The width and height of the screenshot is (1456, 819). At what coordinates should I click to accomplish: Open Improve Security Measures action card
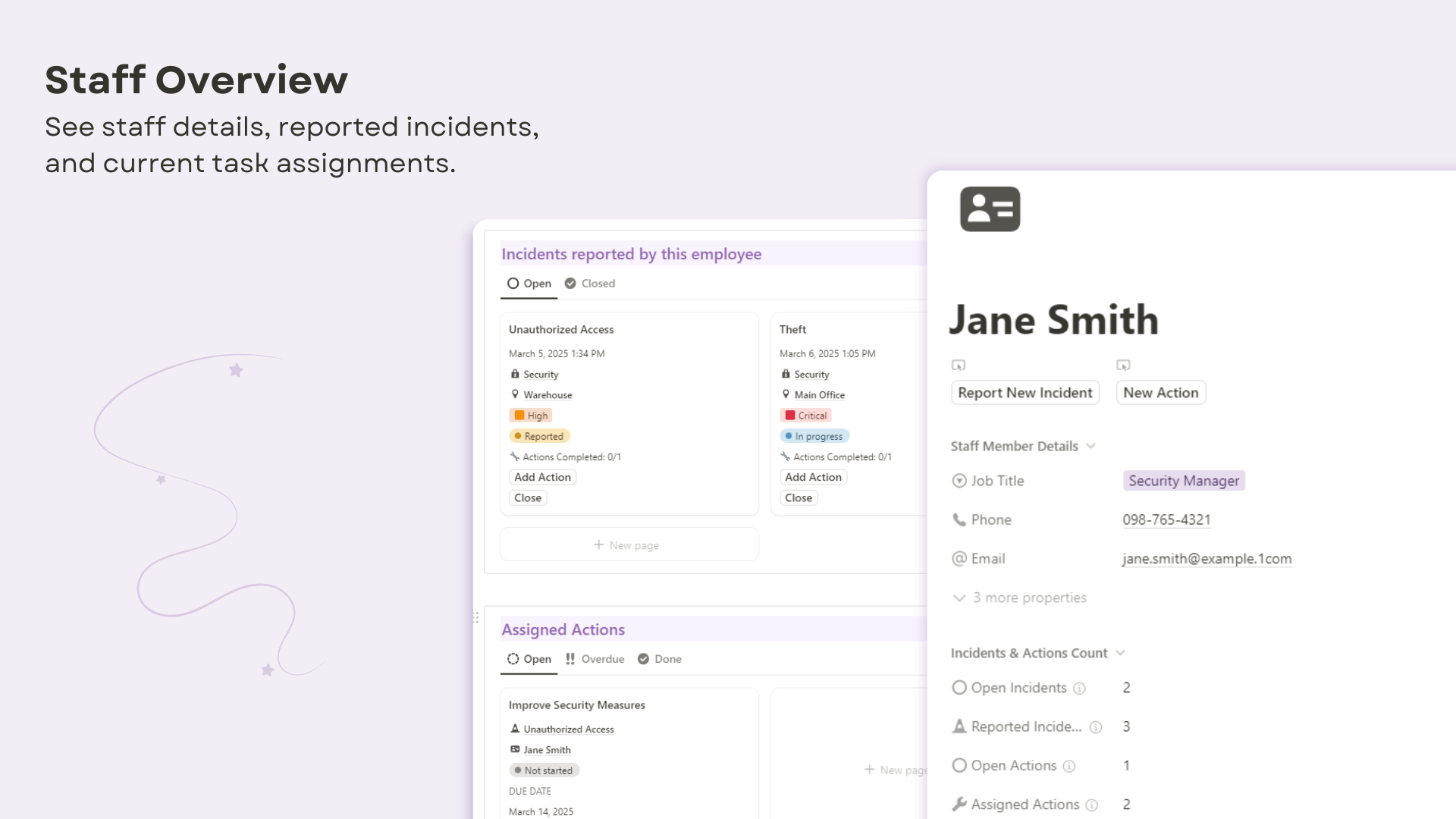pos(576,704)
